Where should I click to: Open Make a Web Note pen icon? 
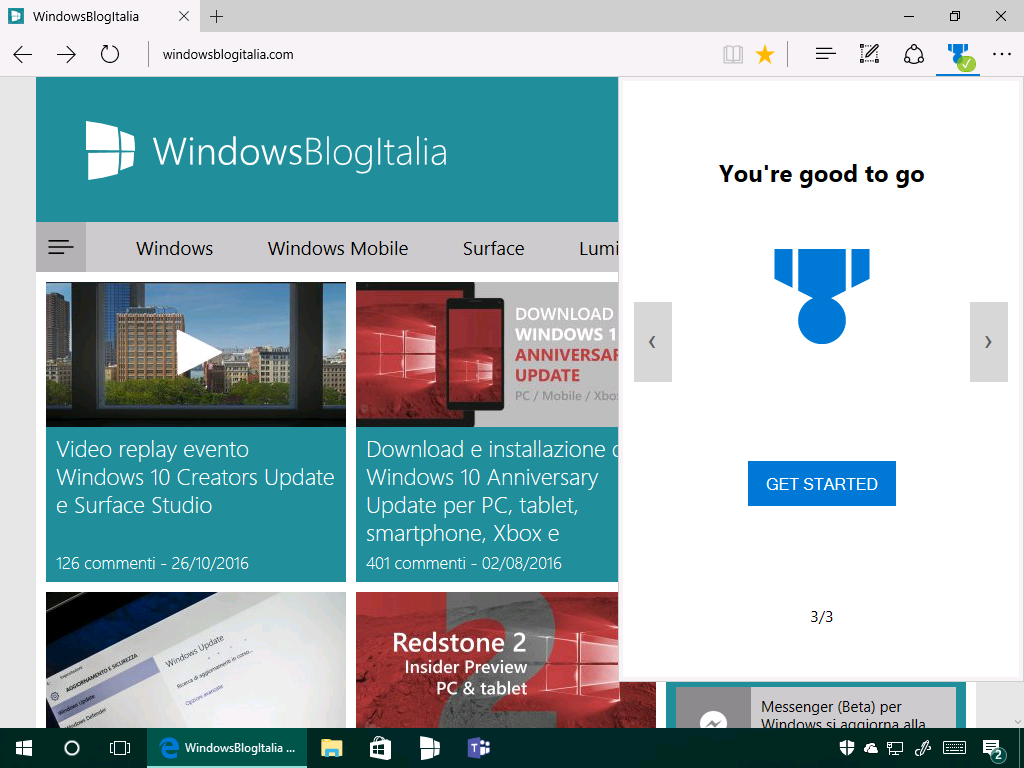[x=869, y=54]
